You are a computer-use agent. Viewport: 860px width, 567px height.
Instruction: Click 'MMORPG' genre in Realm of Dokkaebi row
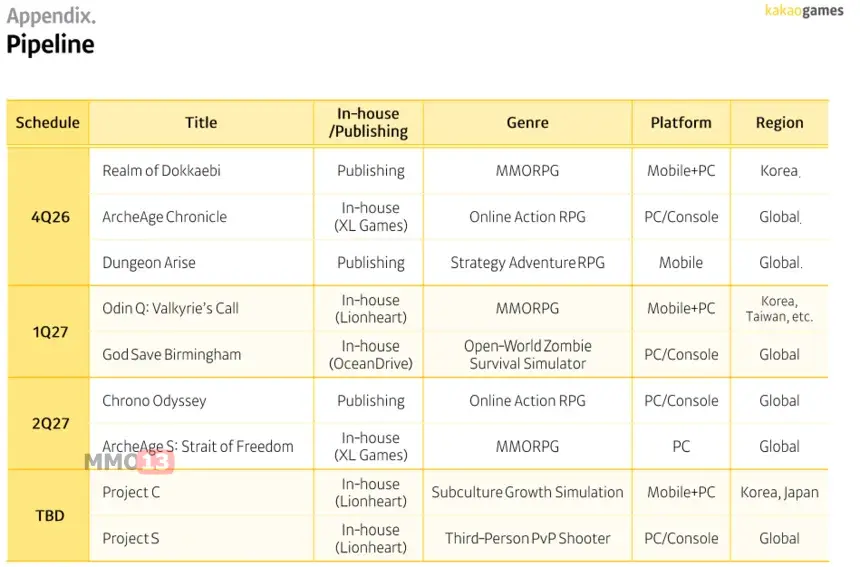(x=527, y=171)
